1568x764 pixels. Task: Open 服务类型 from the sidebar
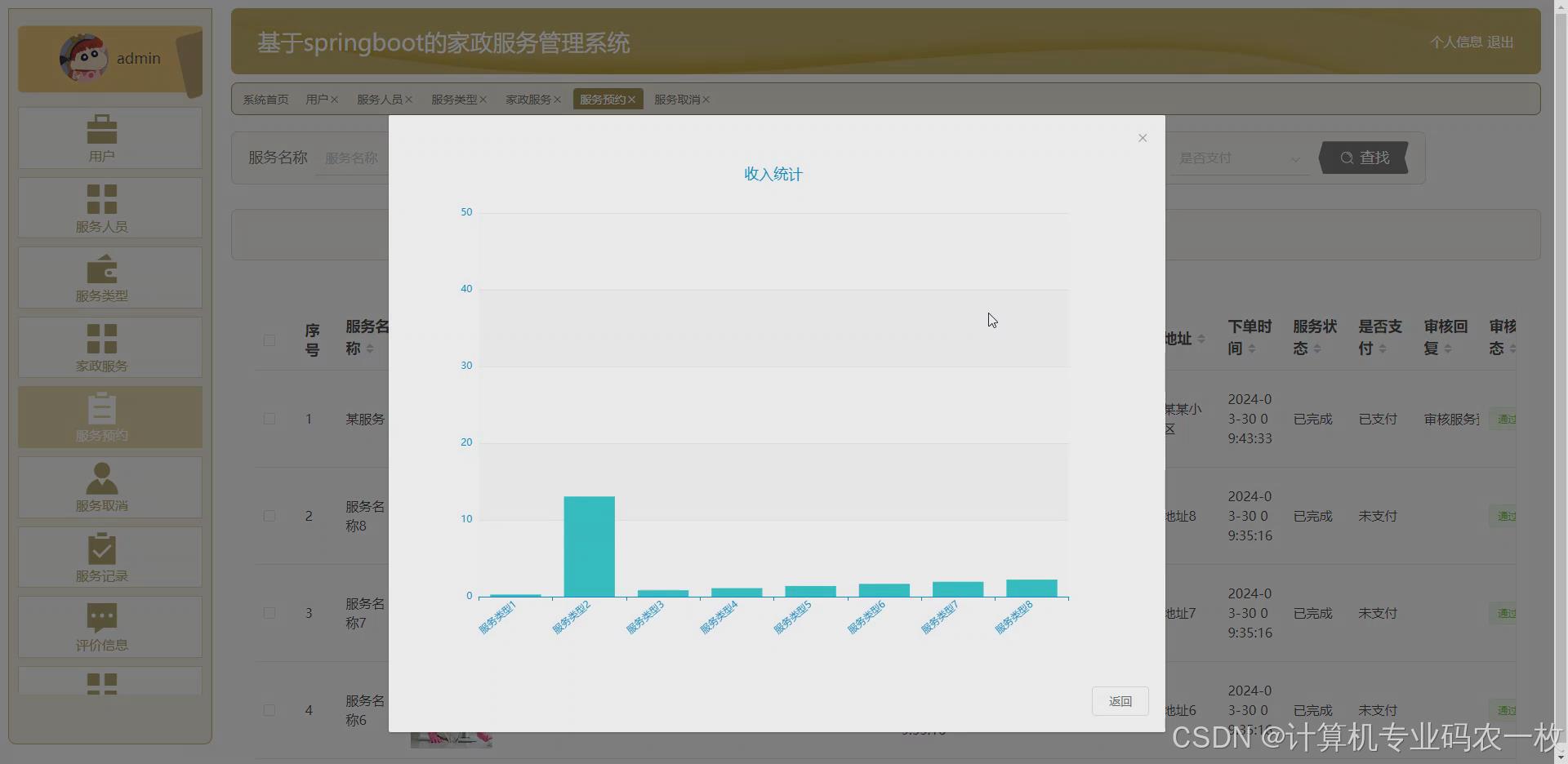109,278
